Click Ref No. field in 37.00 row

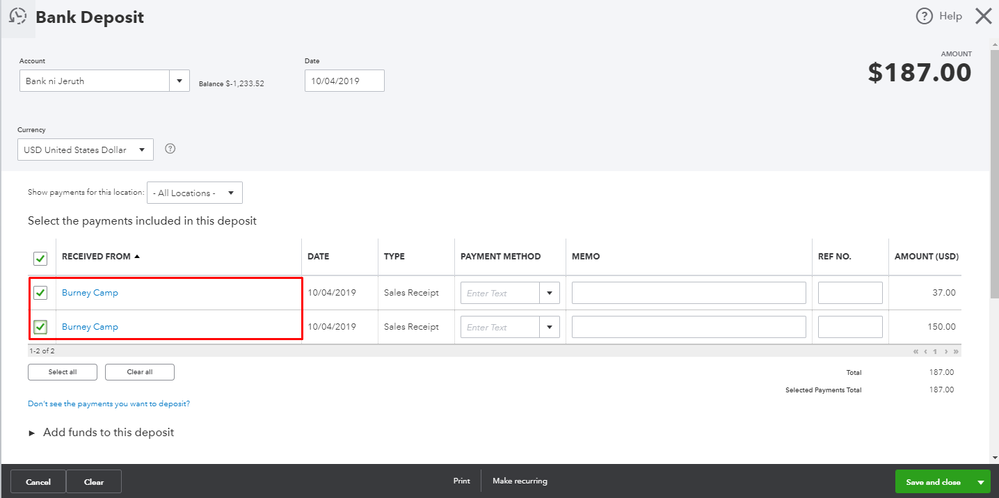click(x=851, y=293)
